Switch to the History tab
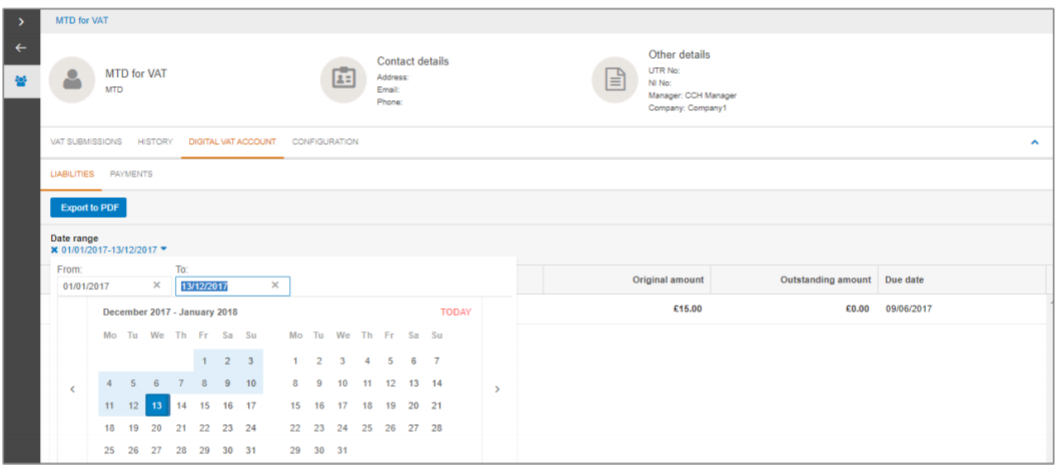Viewport: 1062px width, 465px height. click(x=155, y=142)
